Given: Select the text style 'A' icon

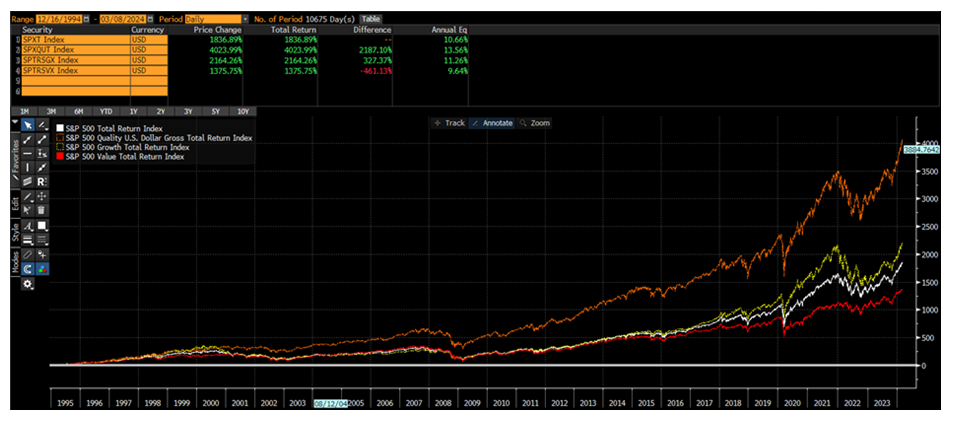Looking at the screenshot, I should [x=28, y=227].
